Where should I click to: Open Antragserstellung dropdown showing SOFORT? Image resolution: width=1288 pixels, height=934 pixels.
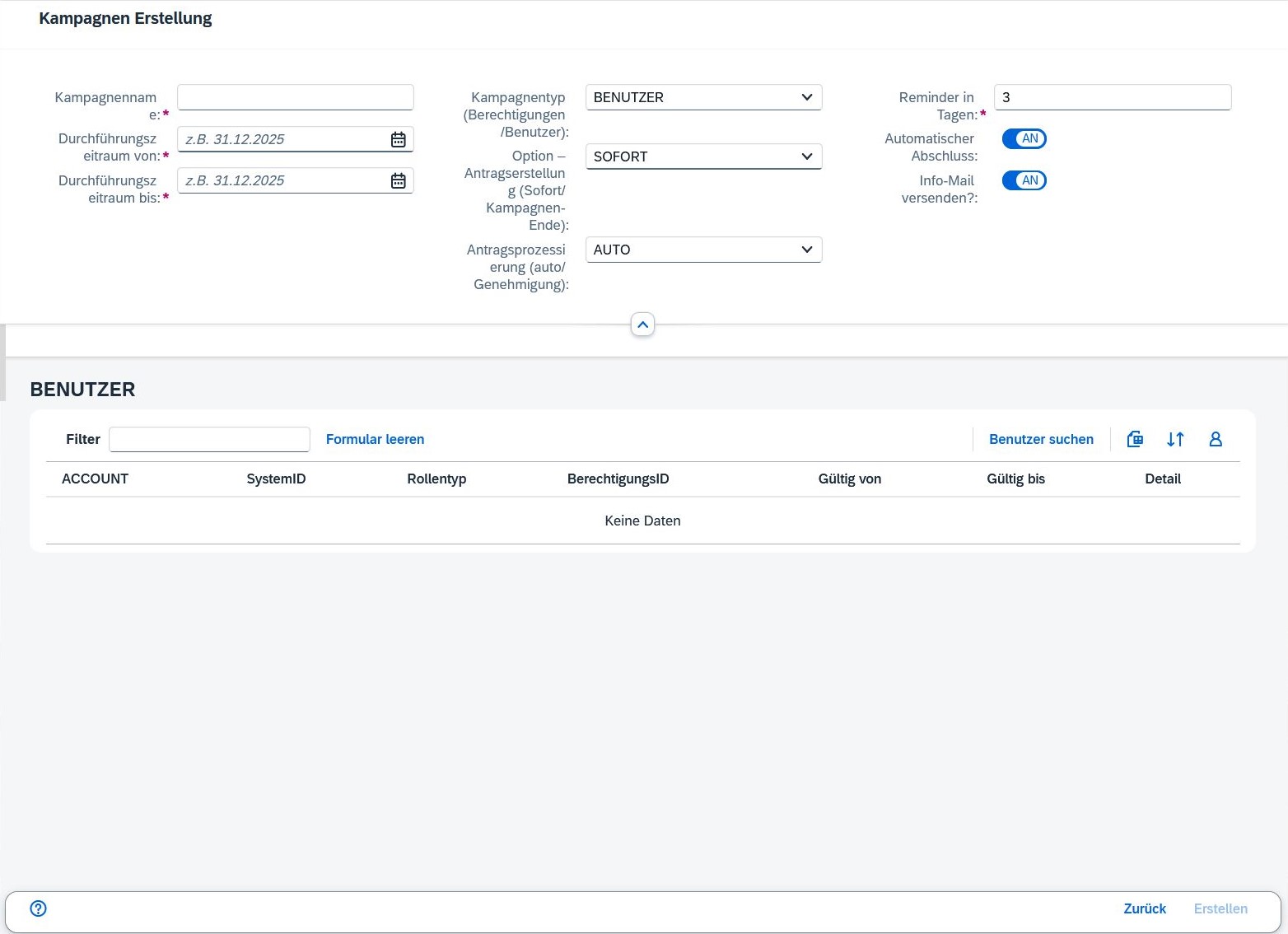(x=703, y=156)
